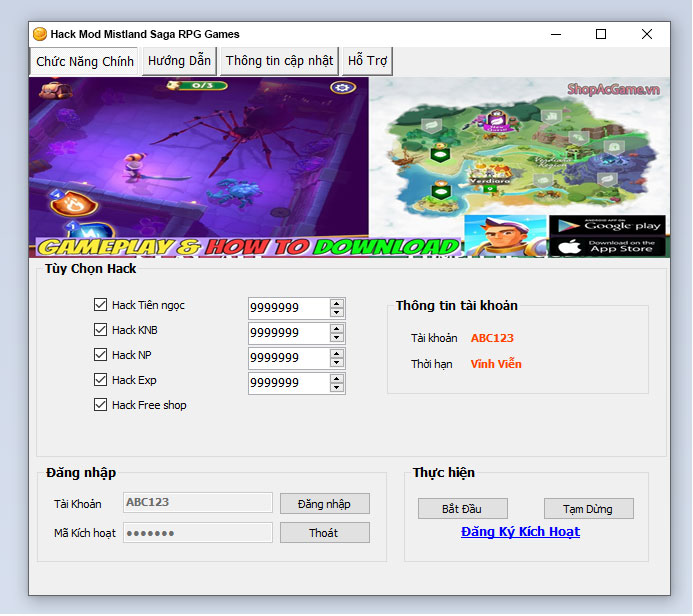Pause with the Tạm Dừng button

tap(589, 509)
